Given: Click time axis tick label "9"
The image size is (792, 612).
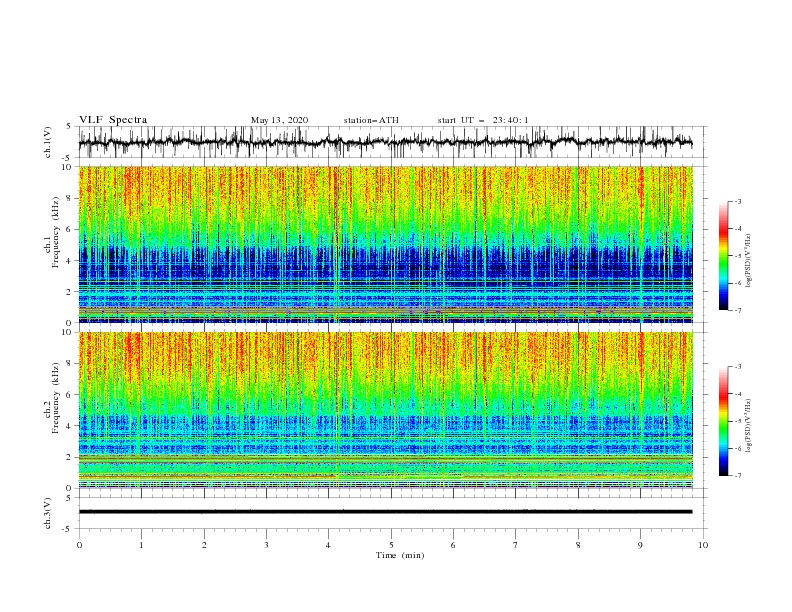Looking at the screenshot, I should pos(640,545).
